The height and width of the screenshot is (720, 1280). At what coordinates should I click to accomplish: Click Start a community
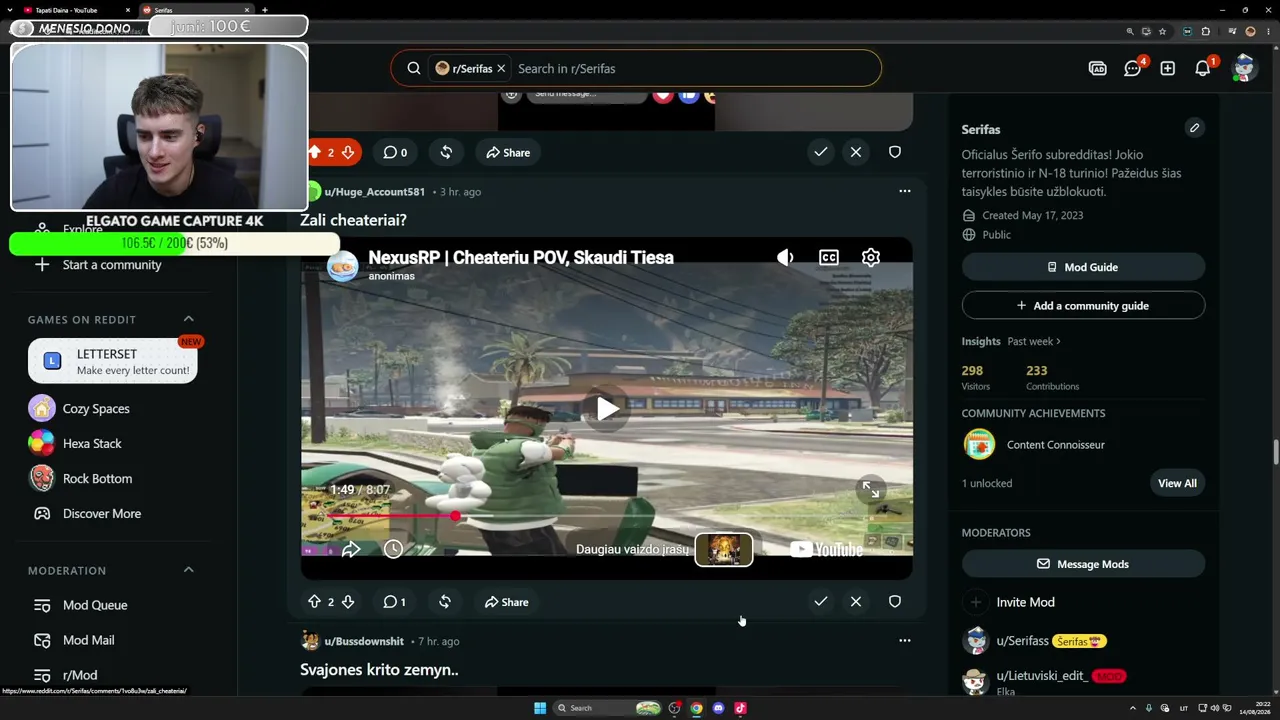pyautogui.click(x=112, y=264)
